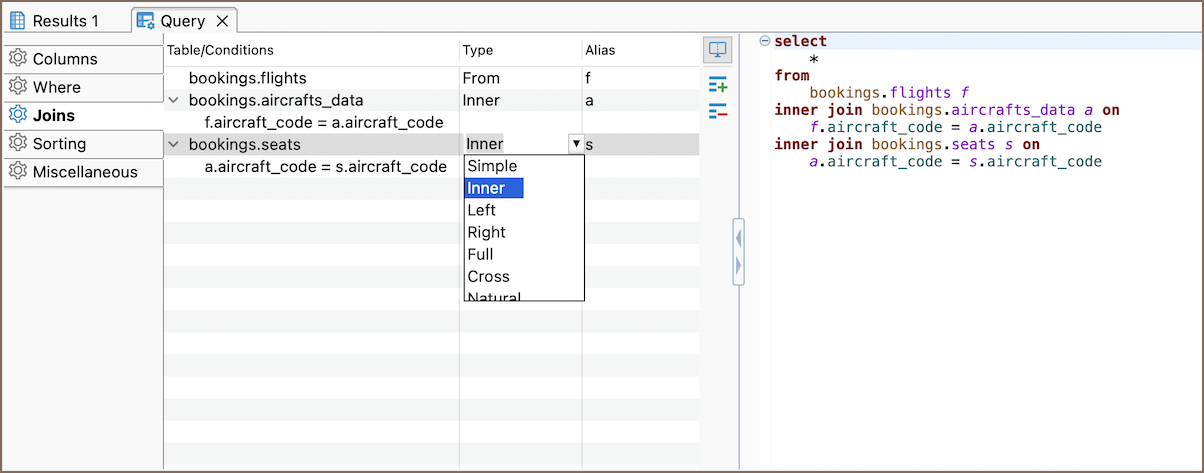Click the left arrow on the splitter
The height and width of the screenshot is (473, 1204).
[739, 239]
